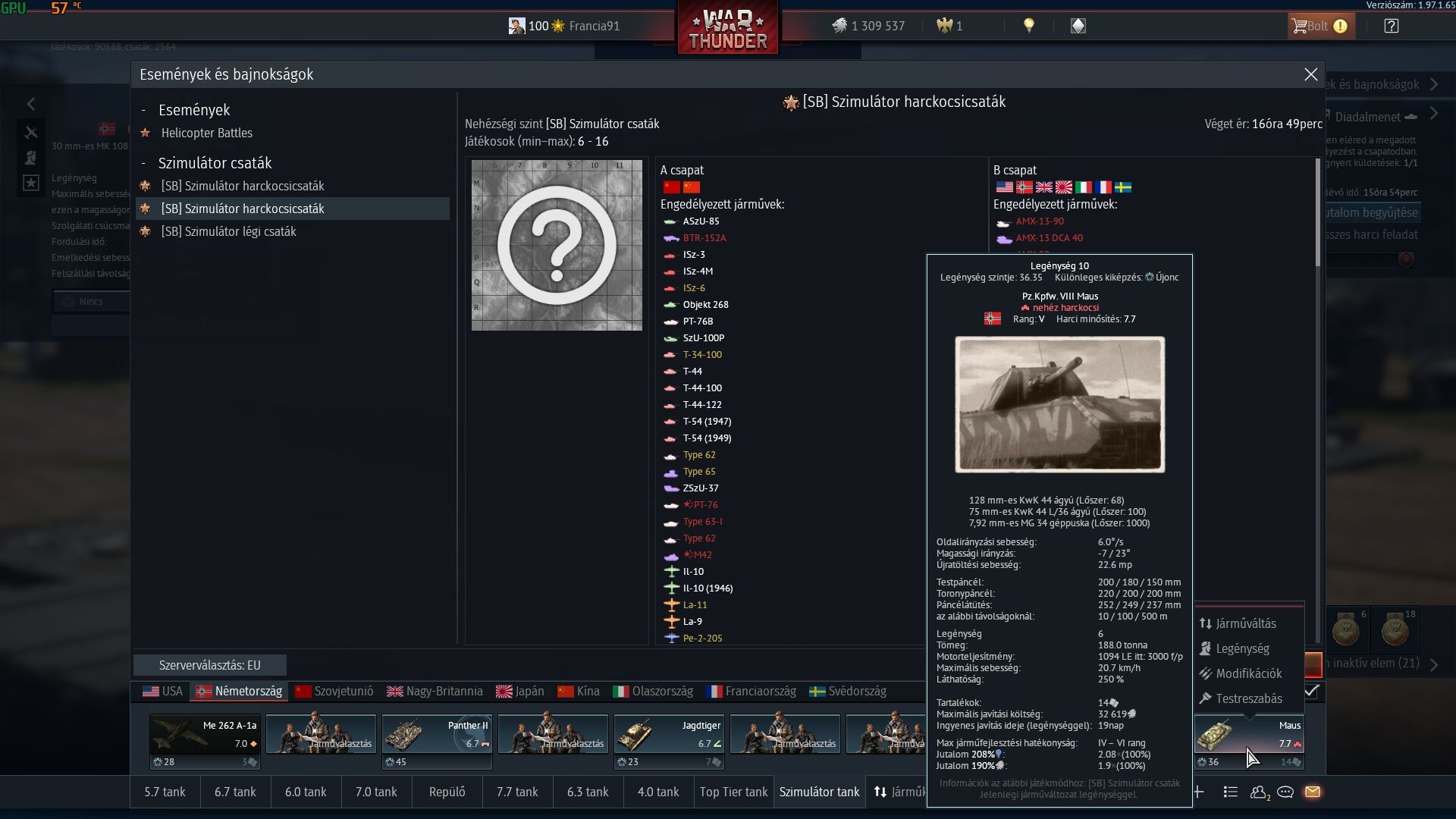Switch to the USA nation tab
Screen dimensions: 1456x819
pyautogui.click(x=162, y=691)
